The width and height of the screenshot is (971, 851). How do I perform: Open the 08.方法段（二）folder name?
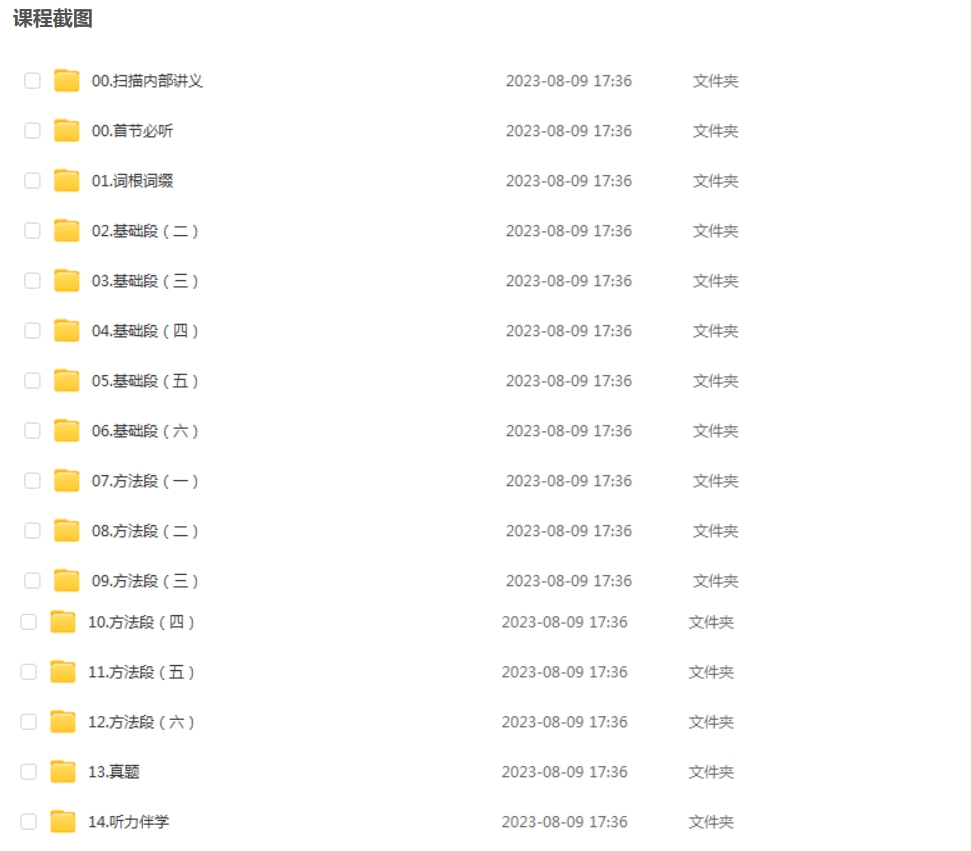tap(145, 531)
